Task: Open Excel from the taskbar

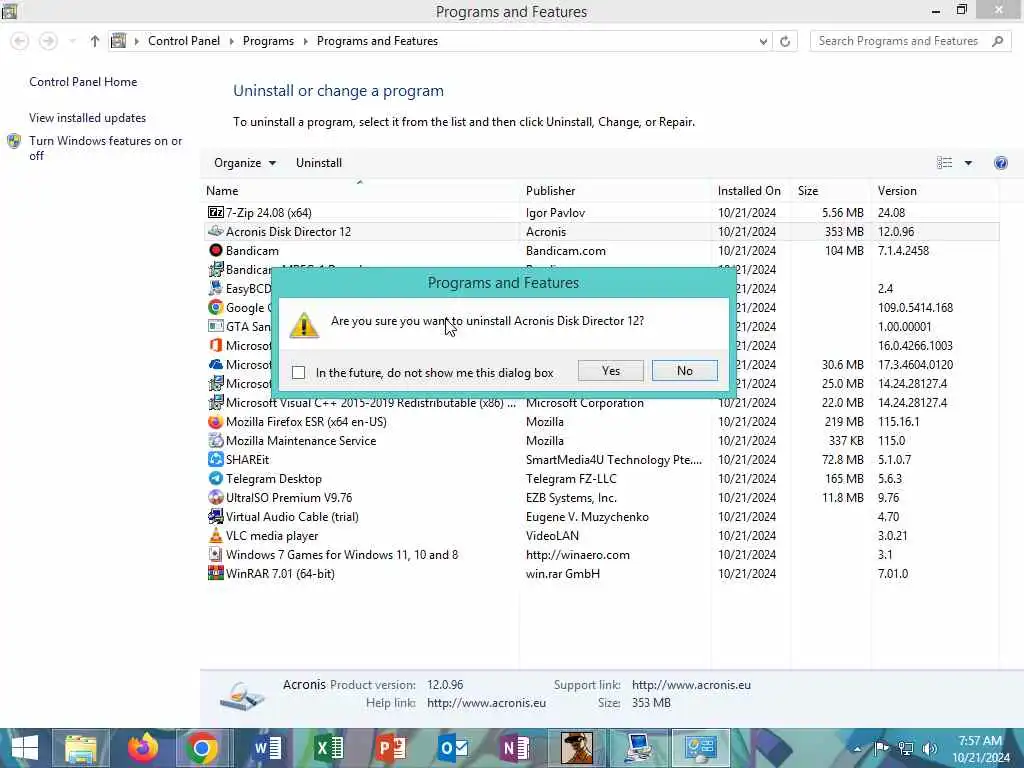Action: (328, 748)
